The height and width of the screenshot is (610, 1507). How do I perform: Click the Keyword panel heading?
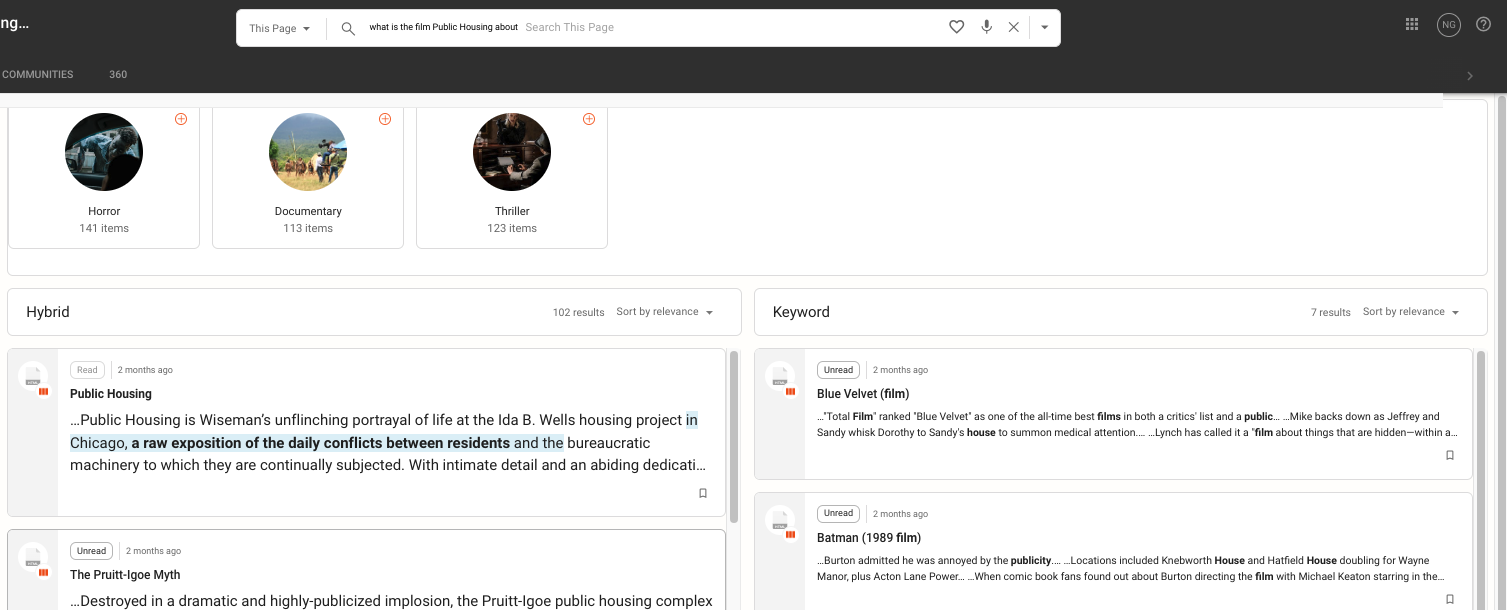[x=801, y=312]
